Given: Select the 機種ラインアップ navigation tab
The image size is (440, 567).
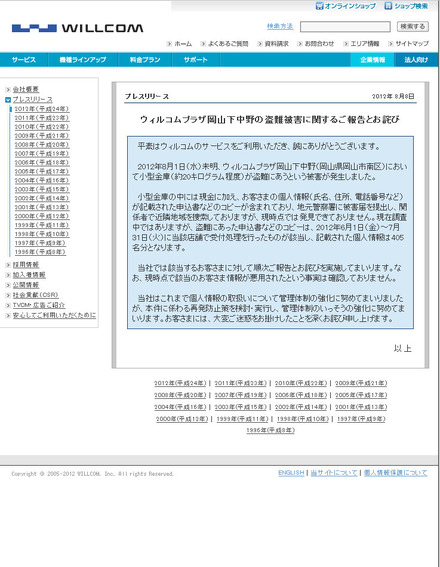Looking at the screenshot, I should tap(83, 60).
